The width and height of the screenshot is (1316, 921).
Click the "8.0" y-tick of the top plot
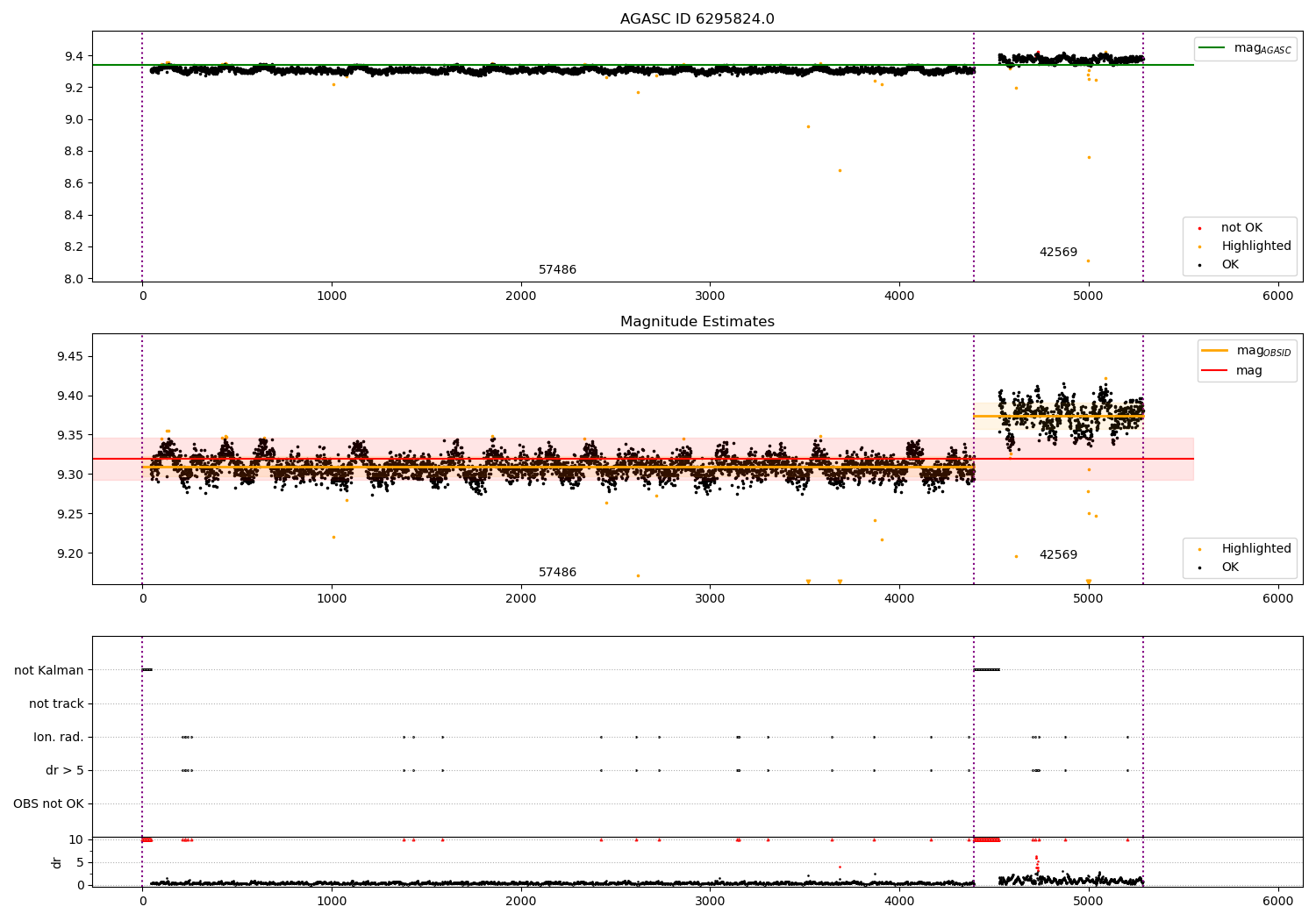[x=75, y=279]
